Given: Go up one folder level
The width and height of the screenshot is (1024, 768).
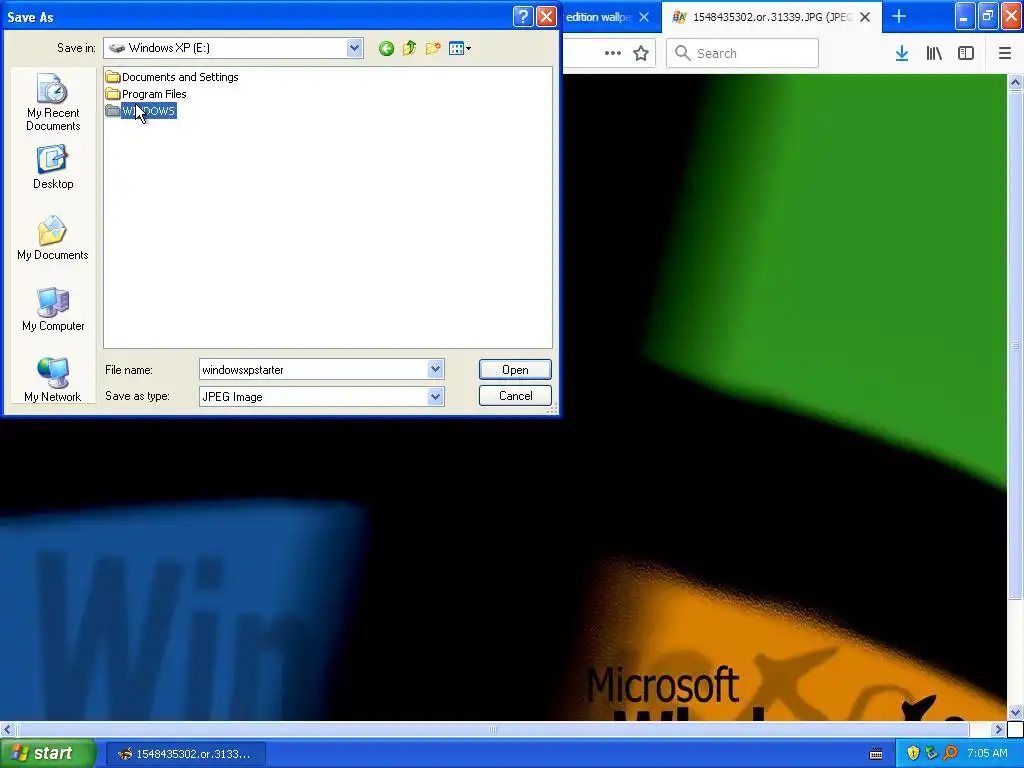Looking at the screenshot, I should (409, 48).
